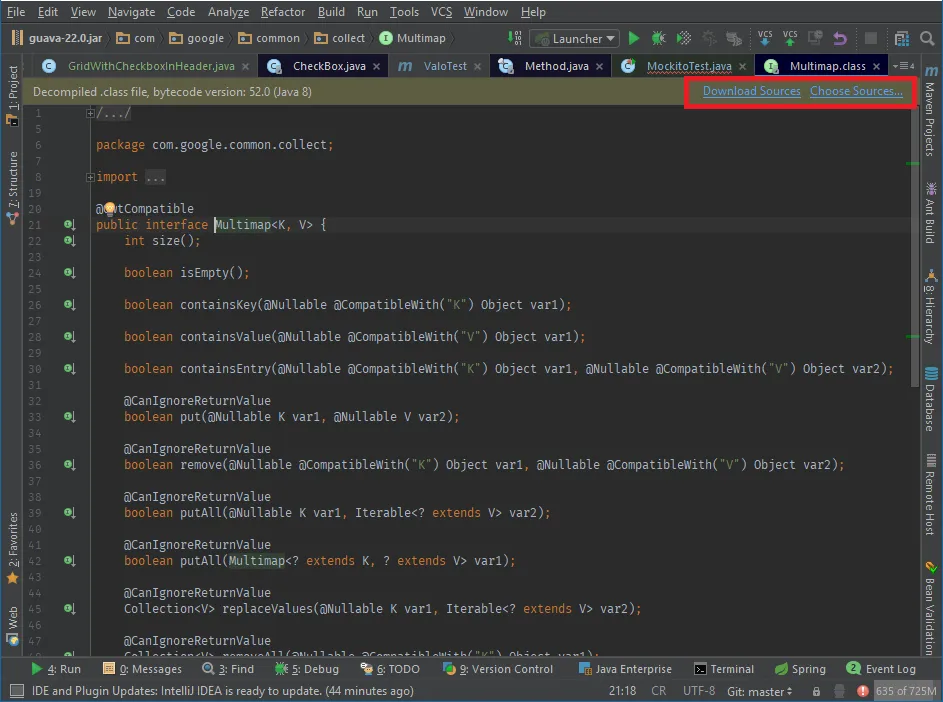The height and width of the screenshot is (702, 943).
Task: Open the Project Structure toolbar icon
Action: [901, 38]
